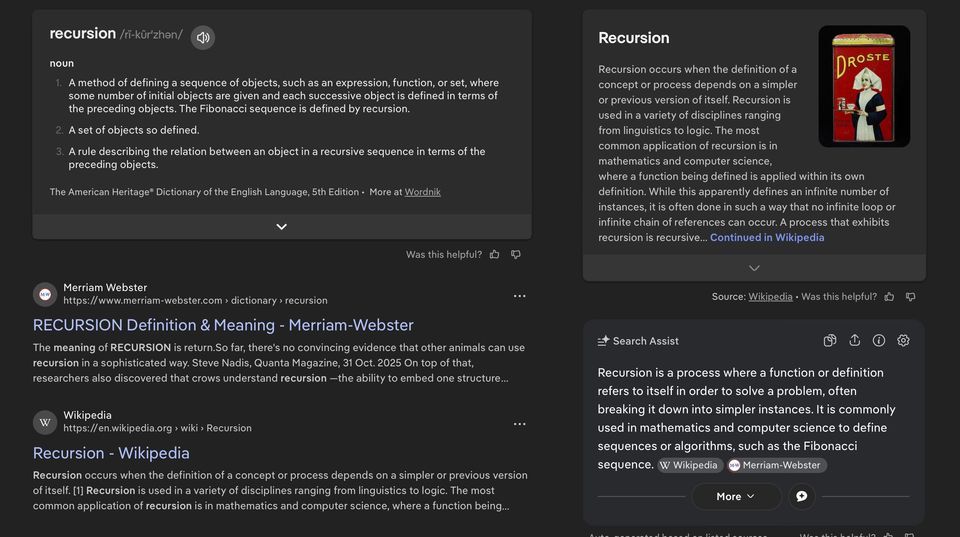960x537 pixels.
Task: Click the Merriam Webster site favicon
Action: pos(45,295)
